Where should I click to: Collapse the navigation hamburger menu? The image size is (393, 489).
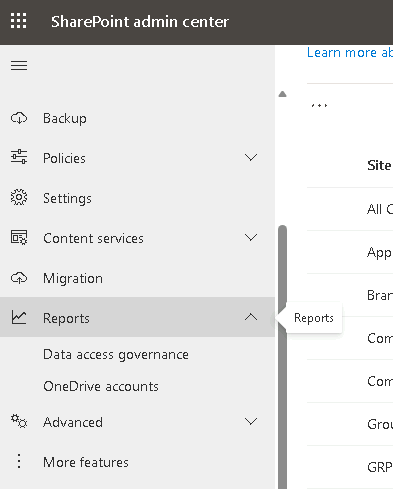19,65
